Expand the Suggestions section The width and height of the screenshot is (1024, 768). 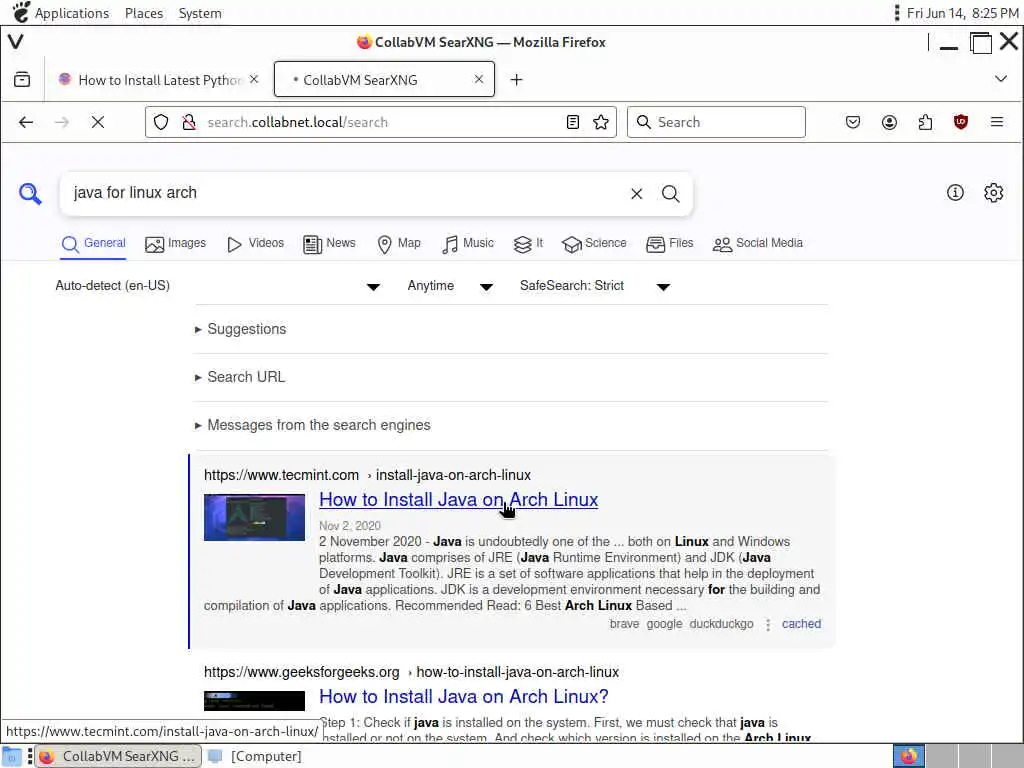point(240,329)
